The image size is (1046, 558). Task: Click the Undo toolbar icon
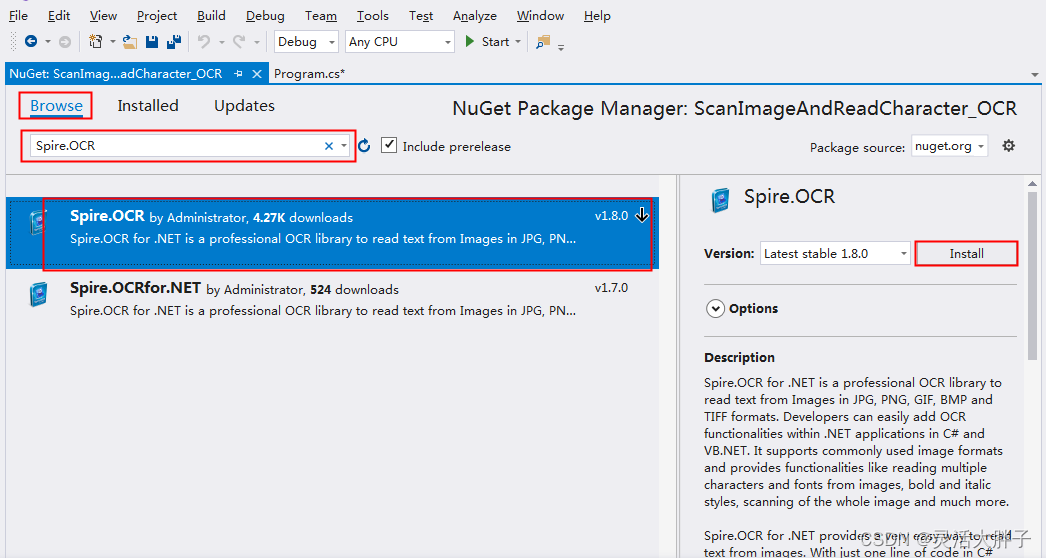[x=203, y=42]
